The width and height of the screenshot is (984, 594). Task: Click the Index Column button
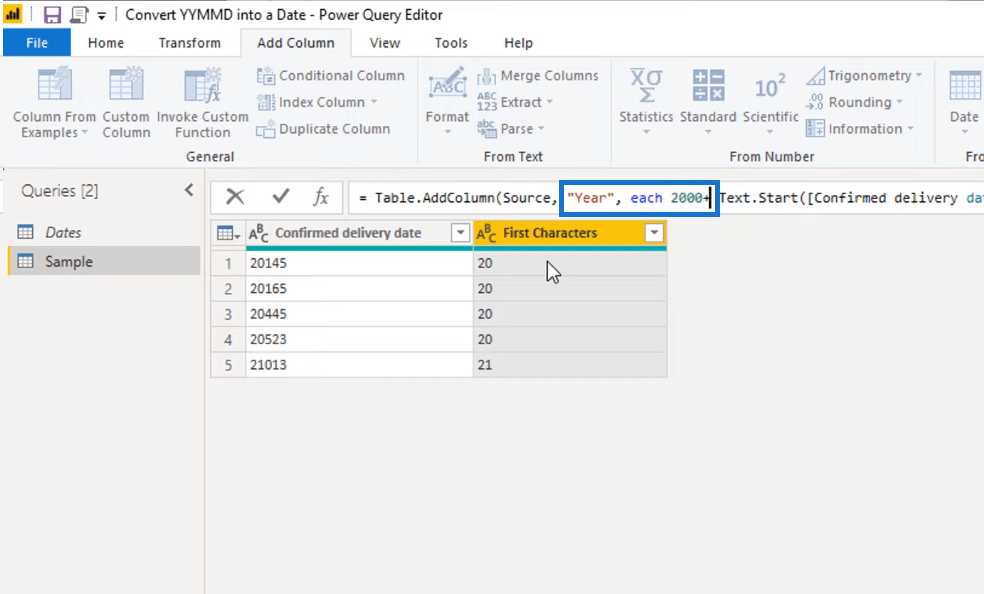pyautogui.click(x=311, y=102)
